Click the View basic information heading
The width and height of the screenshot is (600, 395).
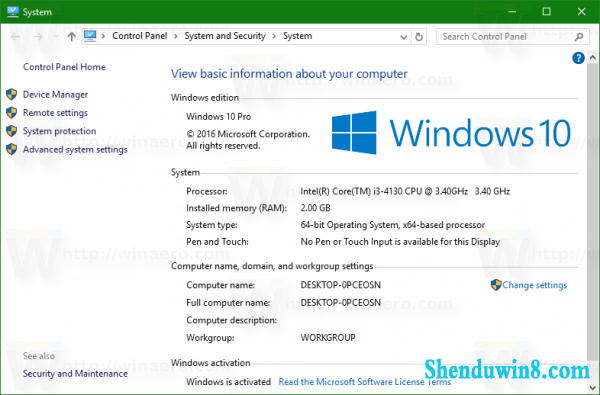pos(289,74)
